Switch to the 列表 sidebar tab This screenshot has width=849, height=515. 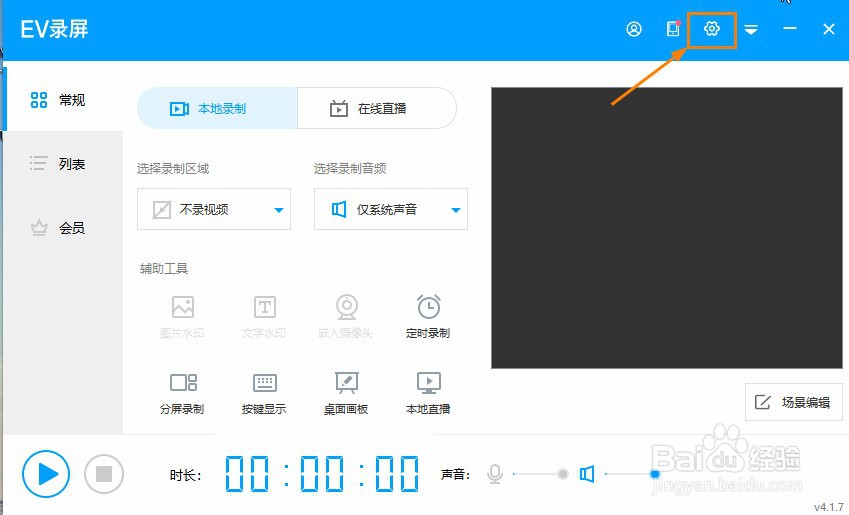pyautogui.click(x=64, y=164)
